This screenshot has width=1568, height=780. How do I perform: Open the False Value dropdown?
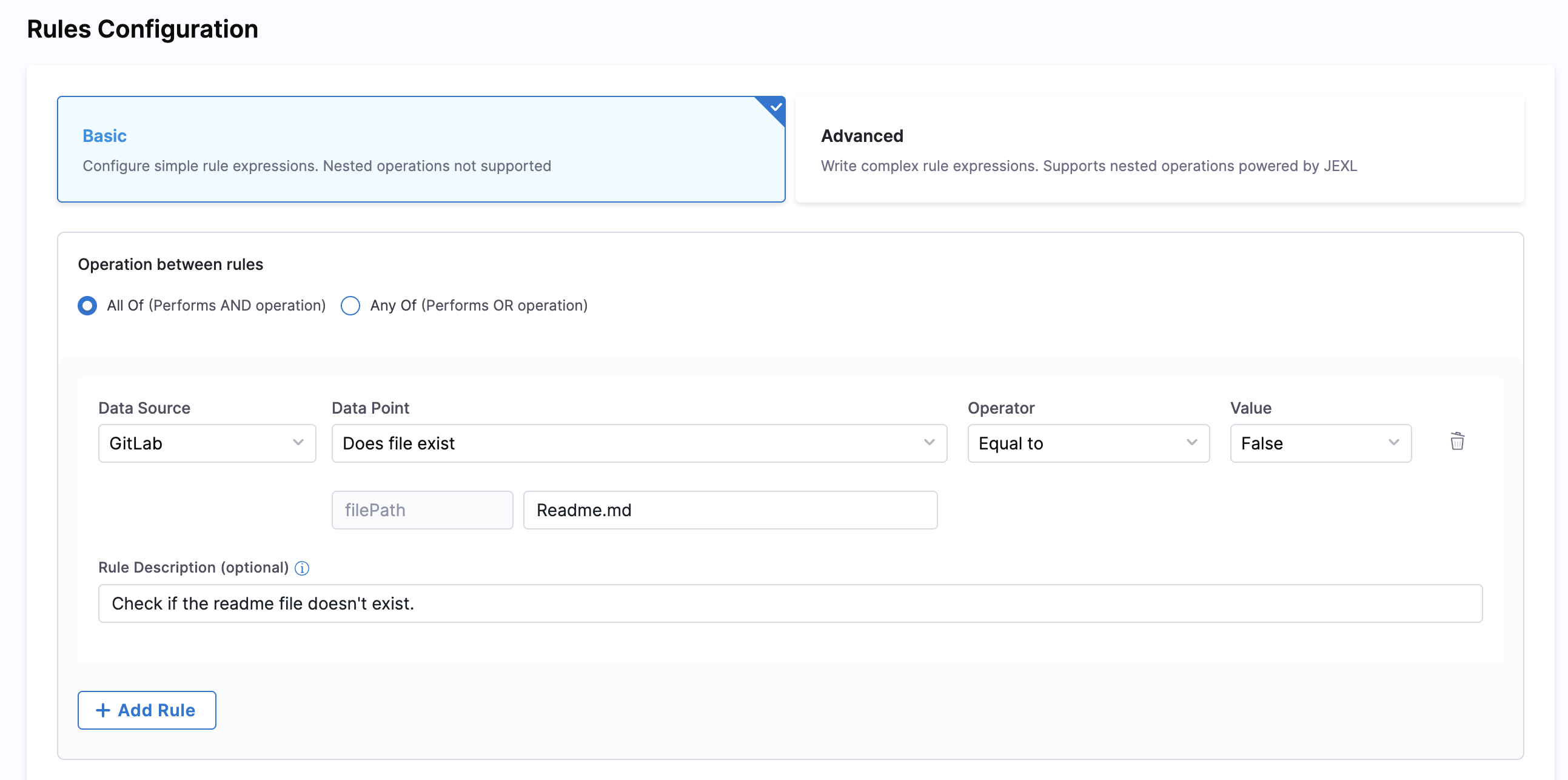(x=1308, y=443)
